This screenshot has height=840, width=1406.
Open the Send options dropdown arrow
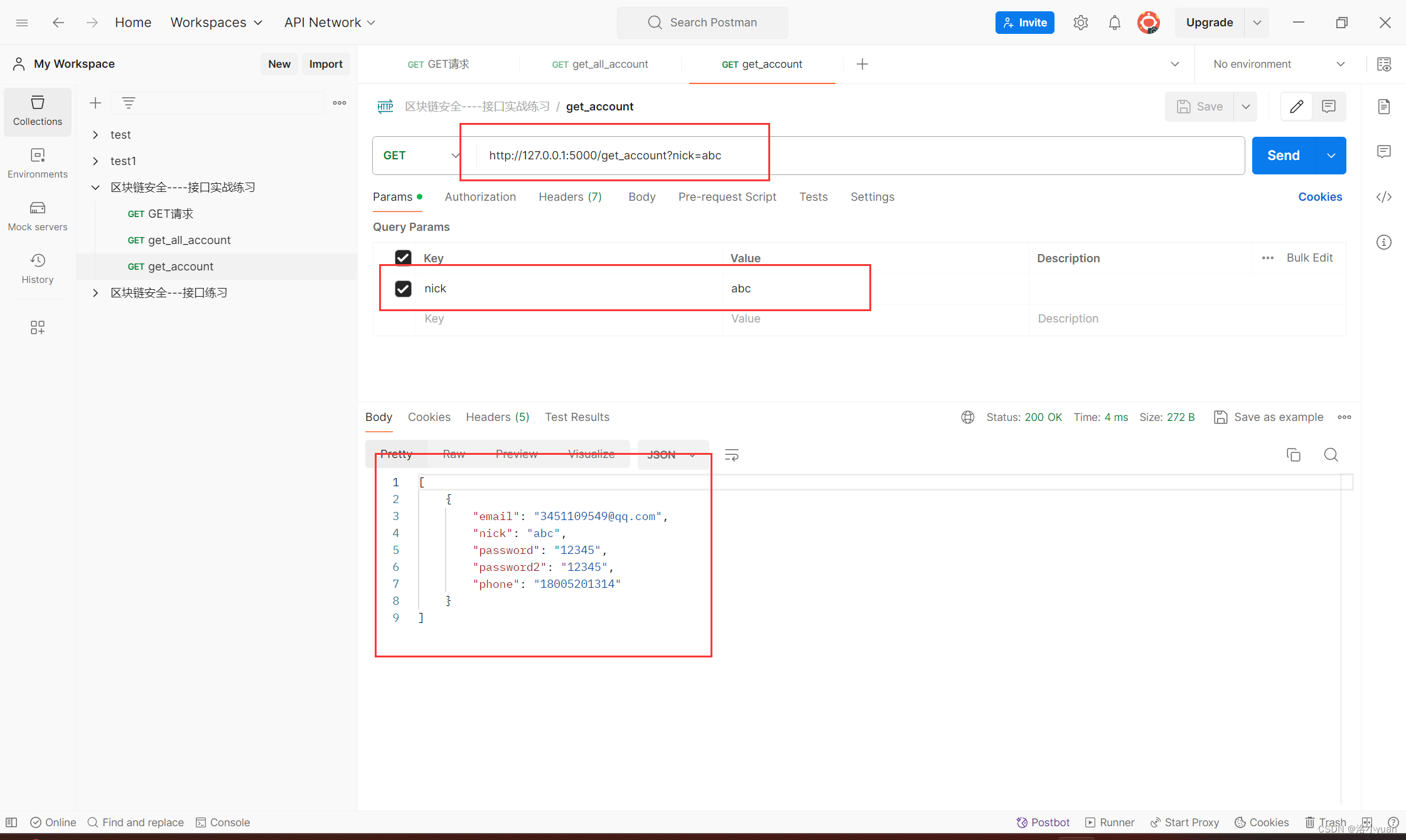click(1331, 156)
